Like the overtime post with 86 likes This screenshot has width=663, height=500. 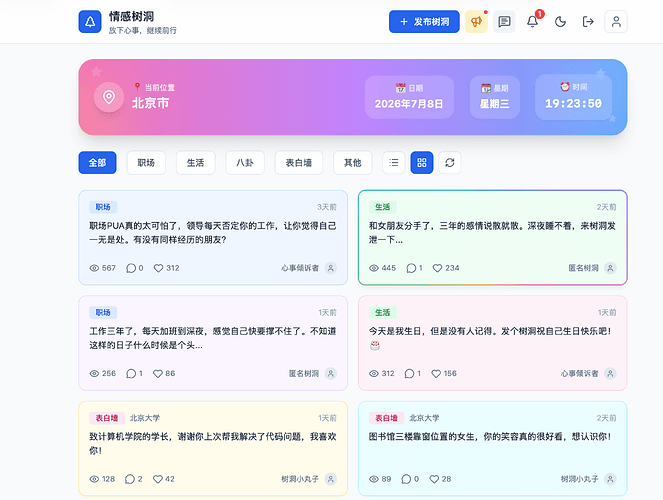point(158,374)
